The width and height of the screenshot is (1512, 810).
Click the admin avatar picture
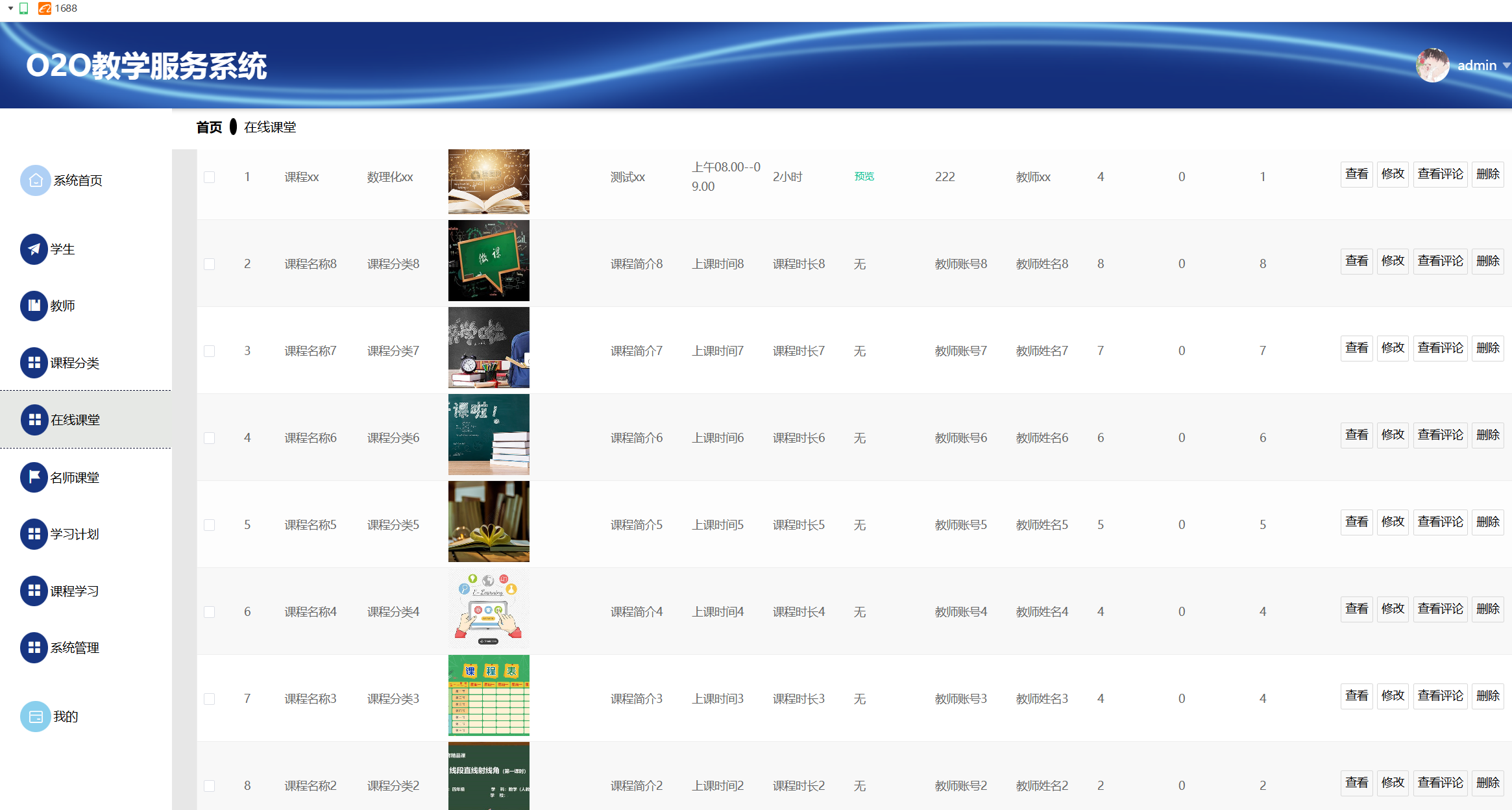1432,66
